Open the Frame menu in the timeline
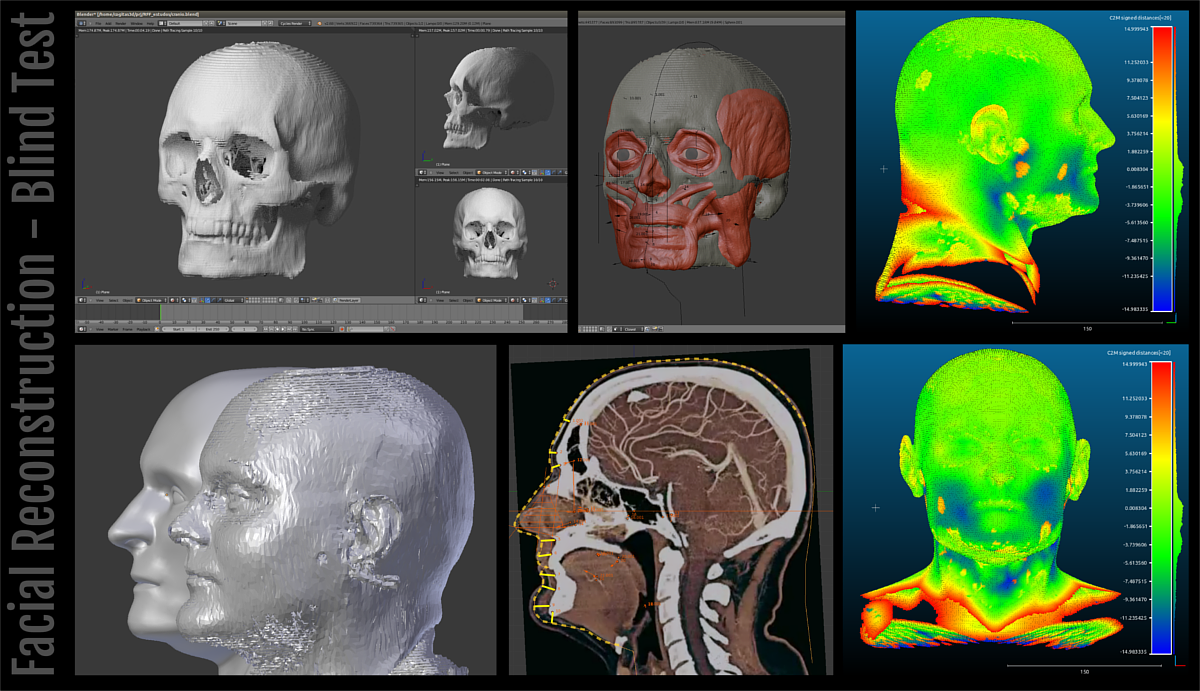The image size is (1200, 691). (x=127, y=329)
